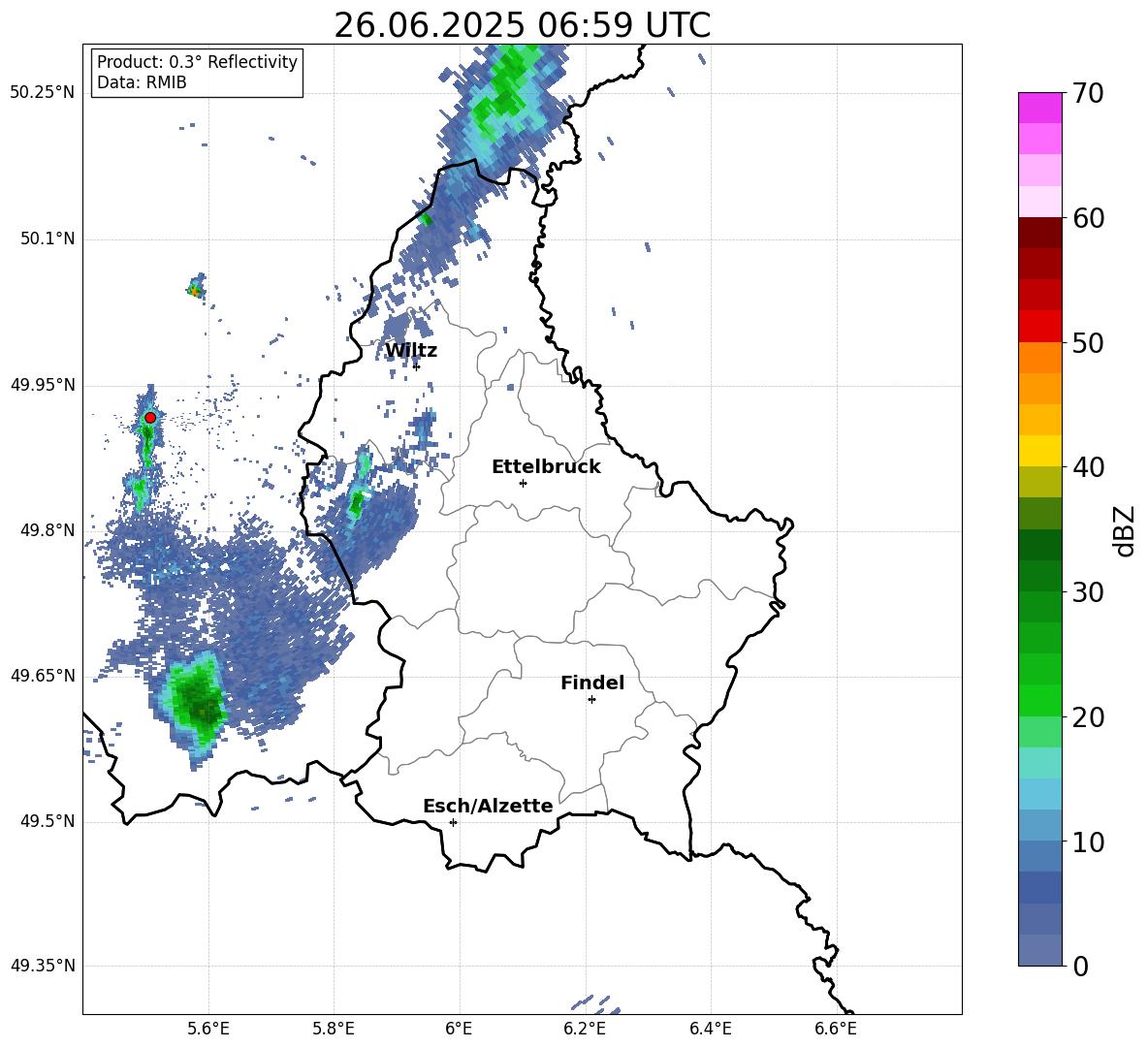Click the colorbar tick label 20
Viewport: 1148px width, 1048px height.
[1088, 717]
